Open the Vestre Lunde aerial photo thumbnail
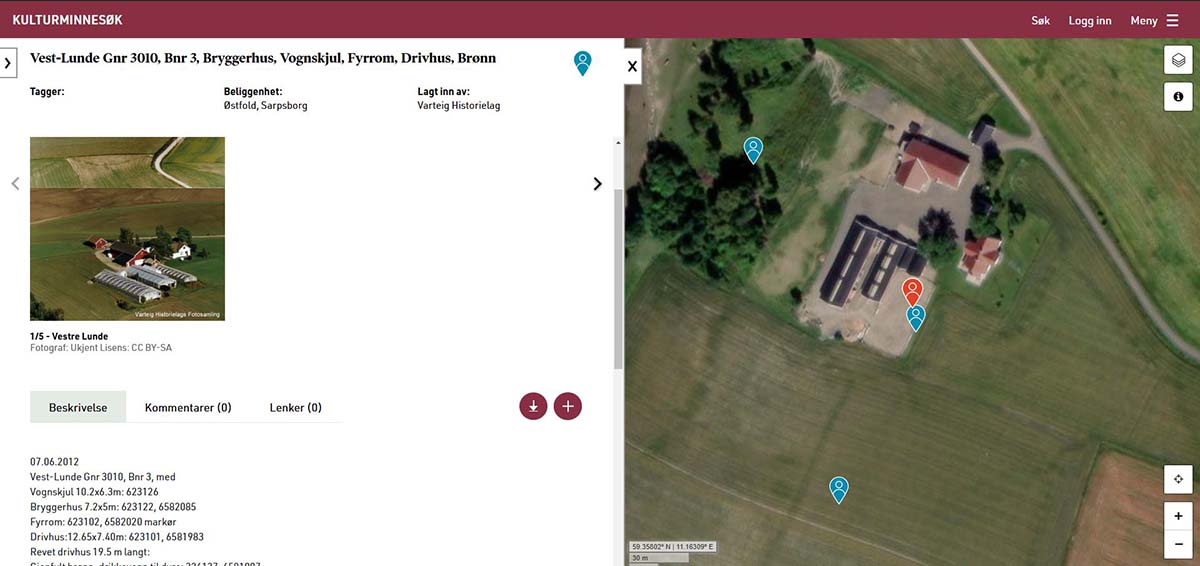Image resolution: width=1200 pixels, height=566 pixels. (127, 228)
